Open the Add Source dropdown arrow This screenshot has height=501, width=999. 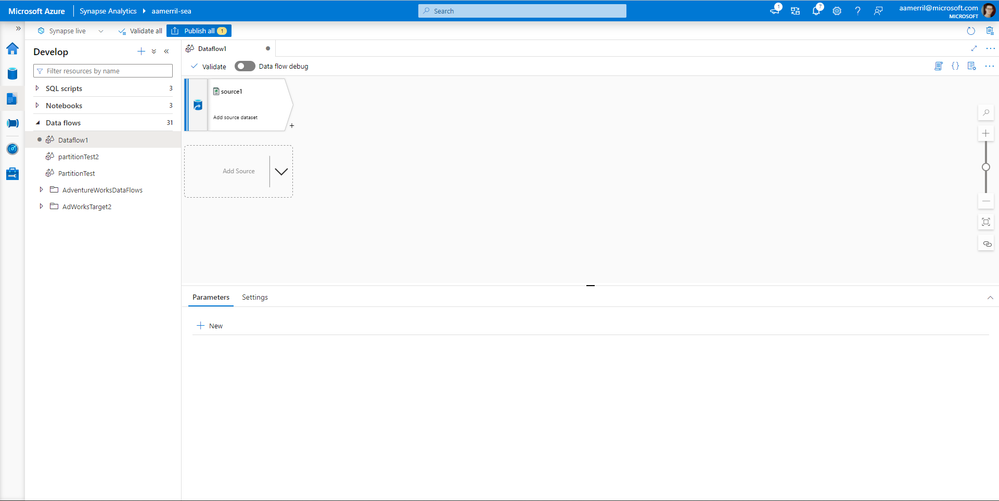tap(281, 171)
